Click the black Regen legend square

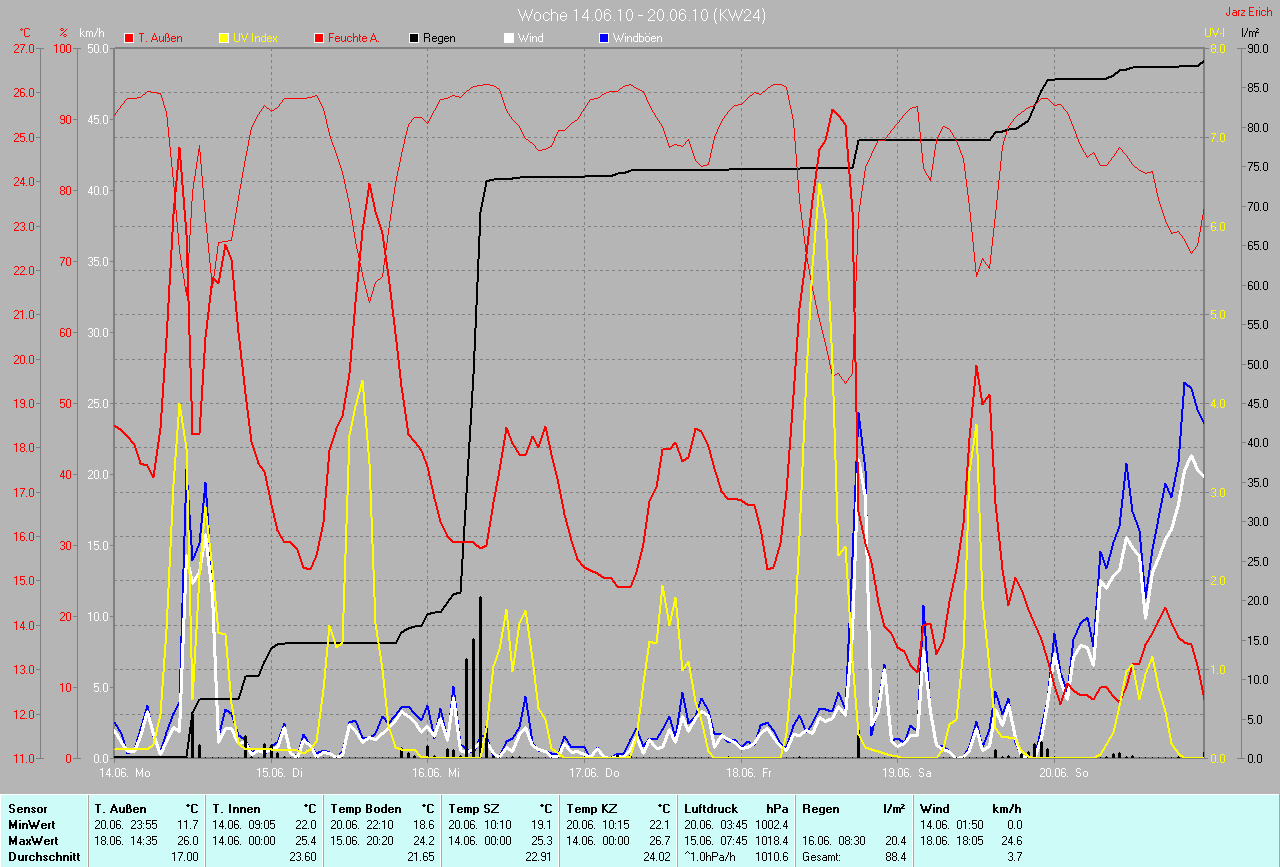[414, 38]
